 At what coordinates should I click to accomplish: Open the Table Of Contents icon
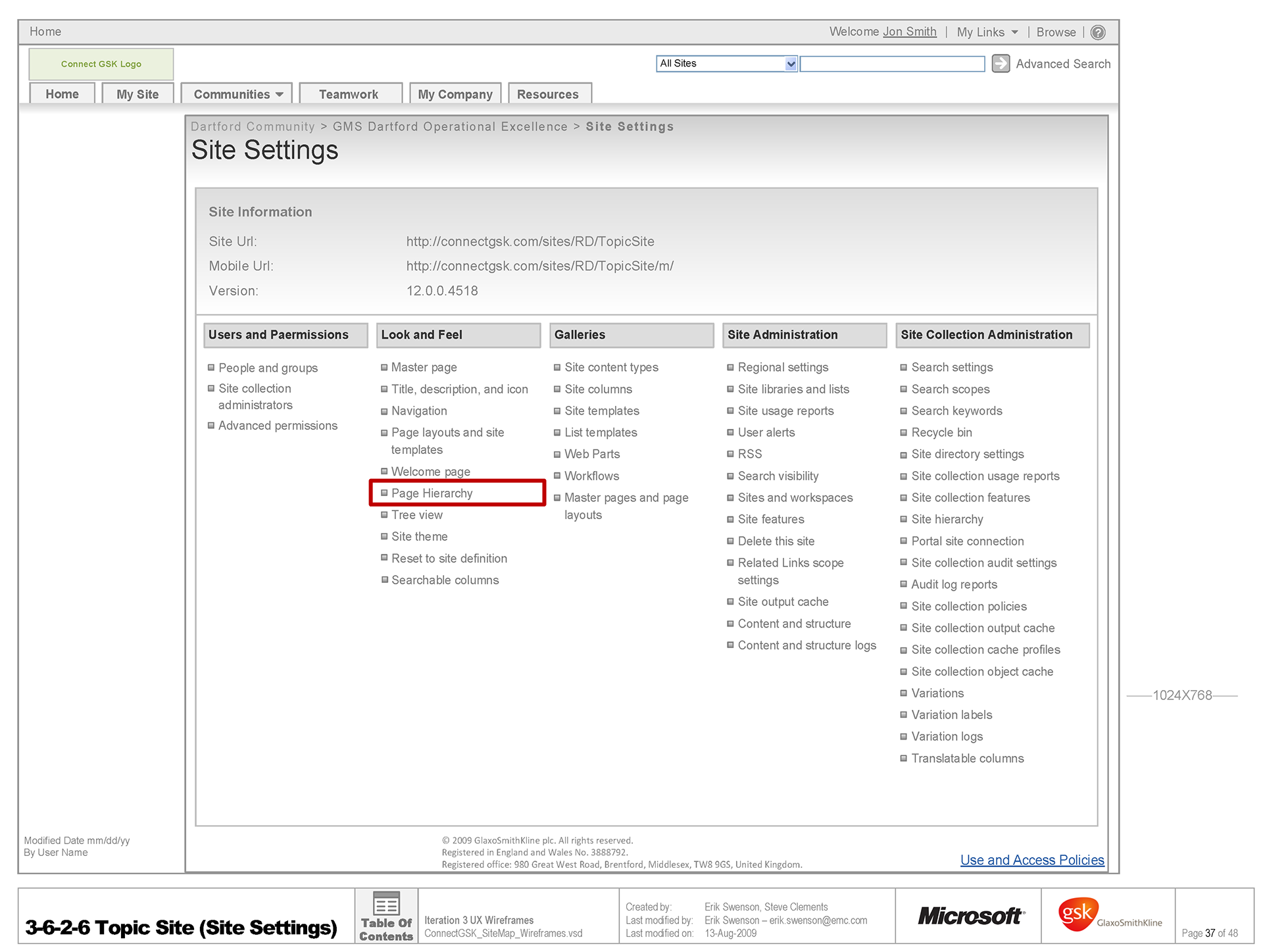tap(386, 915)
